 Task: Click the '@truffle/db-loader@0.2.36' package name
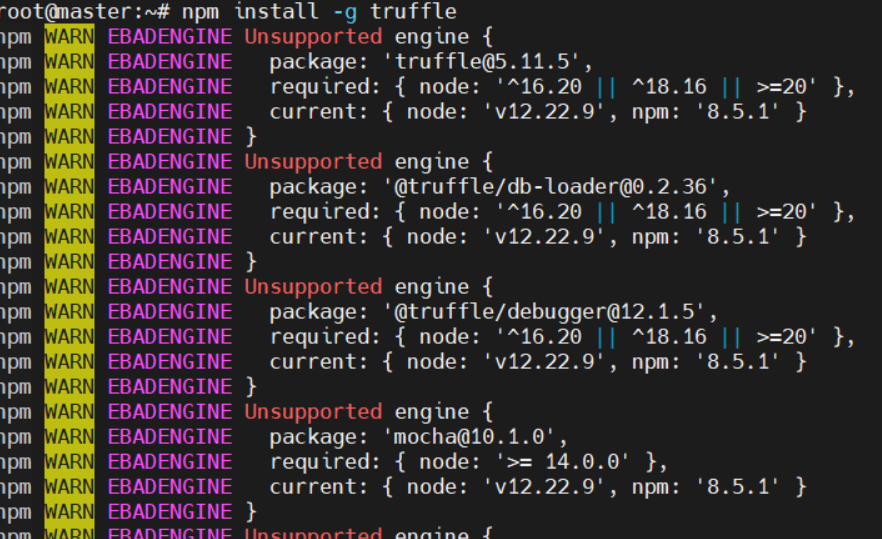click(x=550, y=187)
